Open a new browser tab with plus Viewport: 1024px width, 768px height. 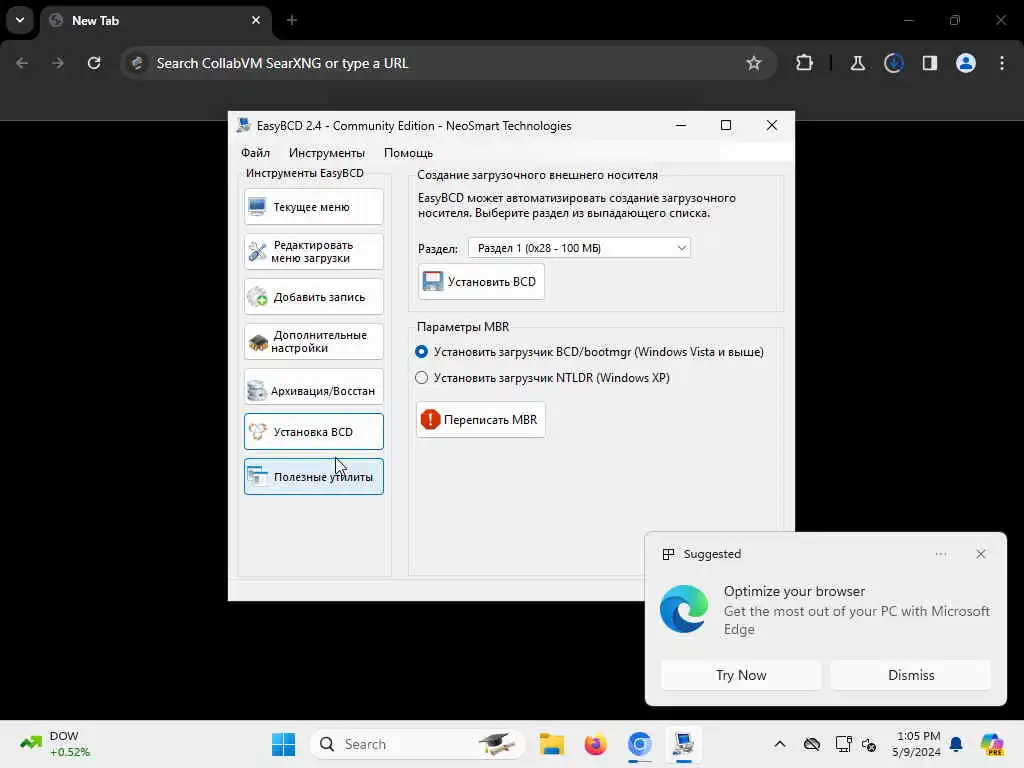(x=292, y=21)
